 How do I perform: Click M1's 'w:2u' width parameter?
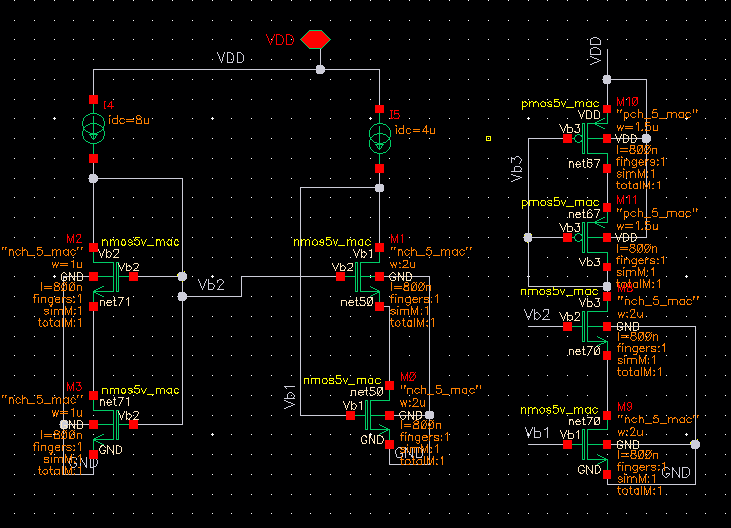(403, 264)
